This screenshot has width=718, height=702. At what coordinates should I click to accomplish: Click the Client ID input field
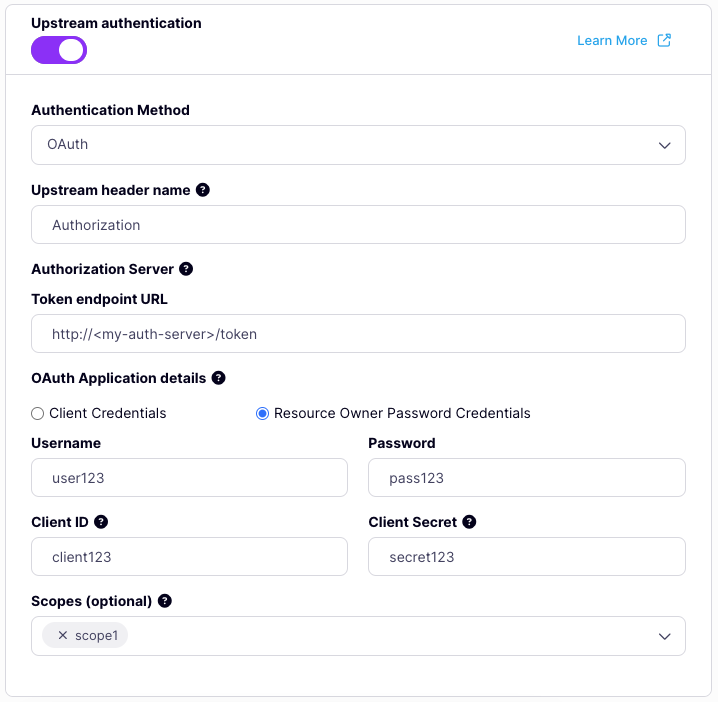point(190,557)
